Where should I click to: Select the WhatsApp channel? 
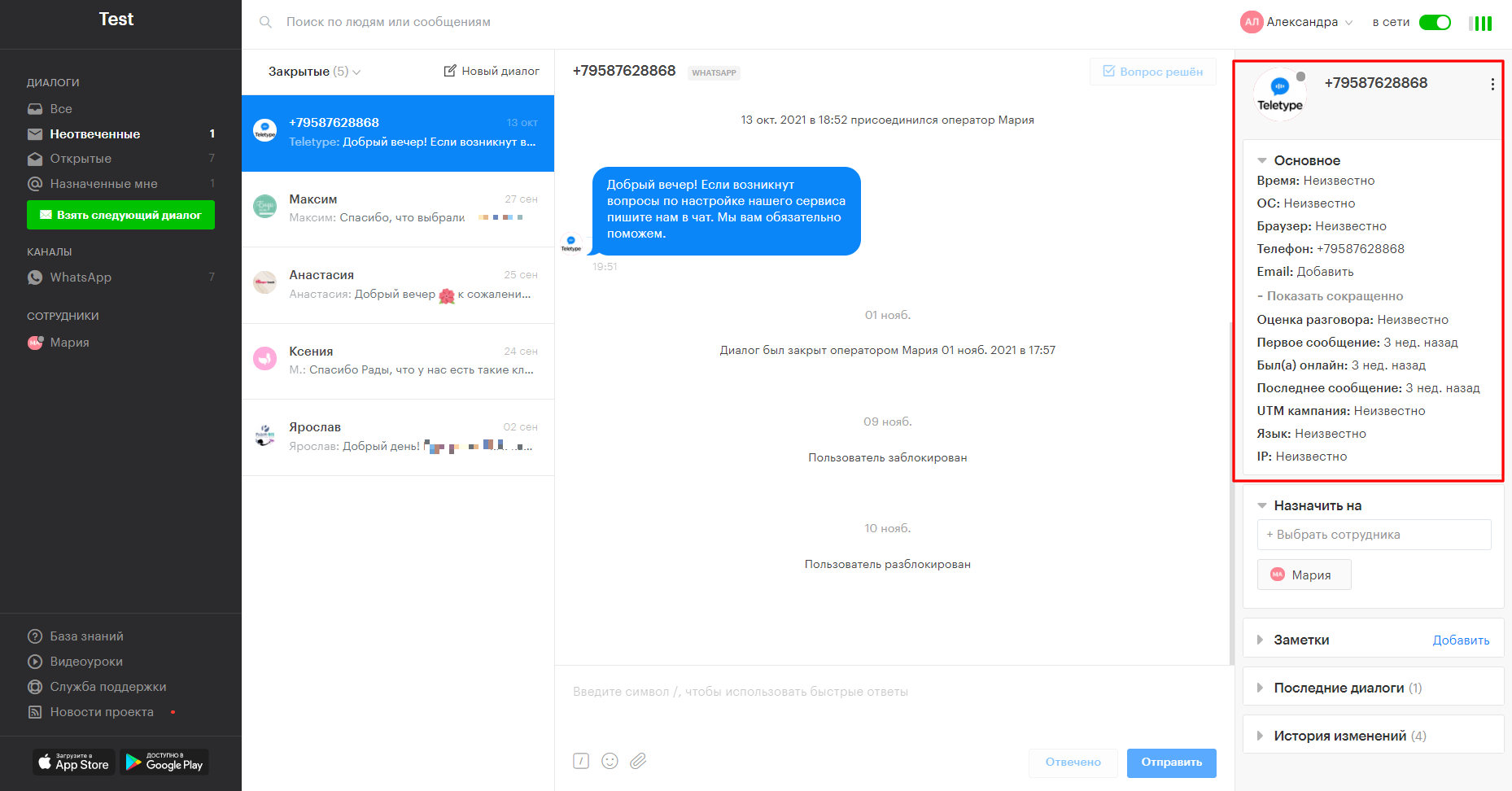tap(81, 278)
